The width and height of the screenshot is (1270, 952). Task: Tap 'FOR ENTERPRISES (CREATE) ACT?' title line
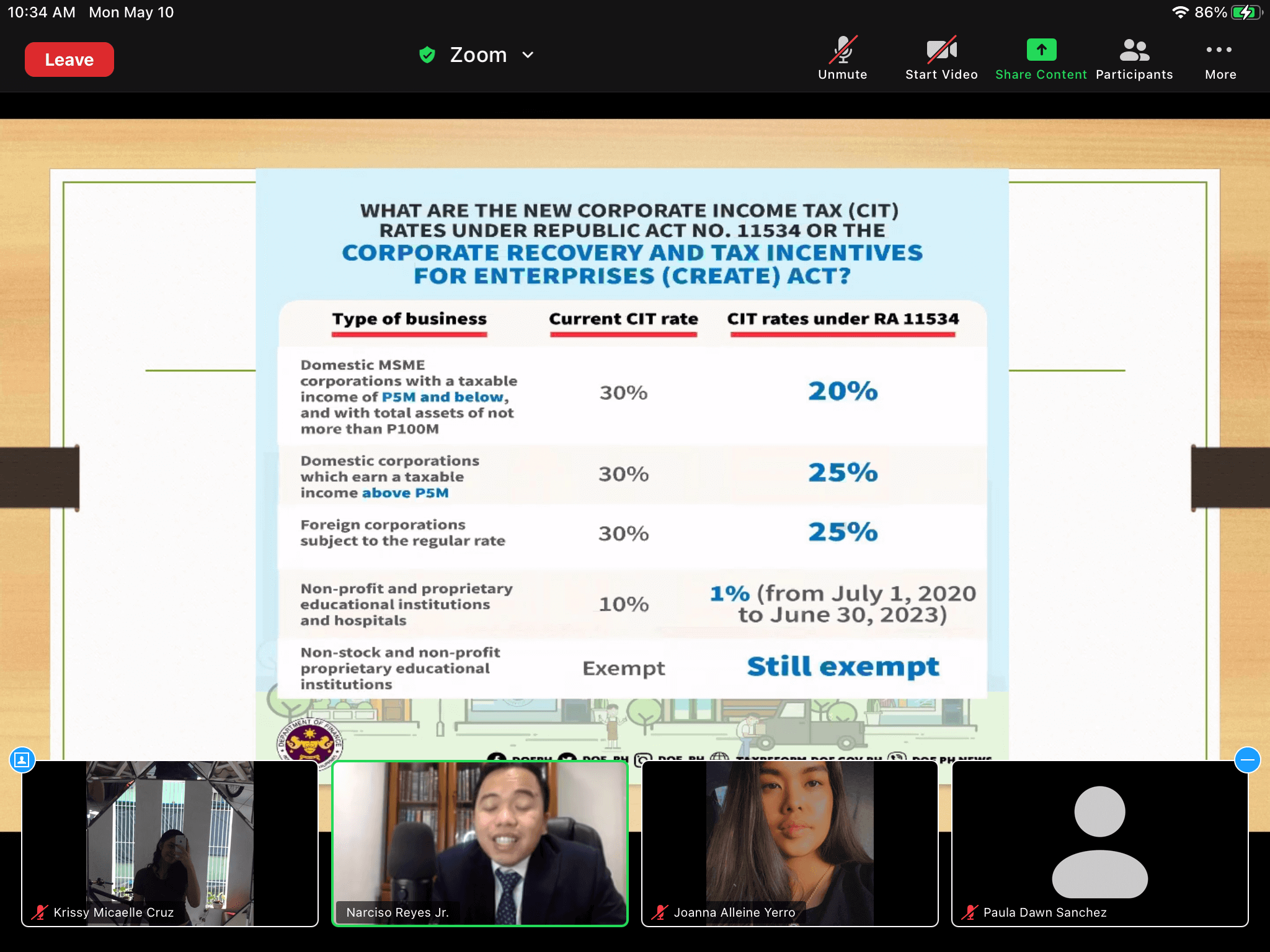pyautogui.click(x=632, y=276)
